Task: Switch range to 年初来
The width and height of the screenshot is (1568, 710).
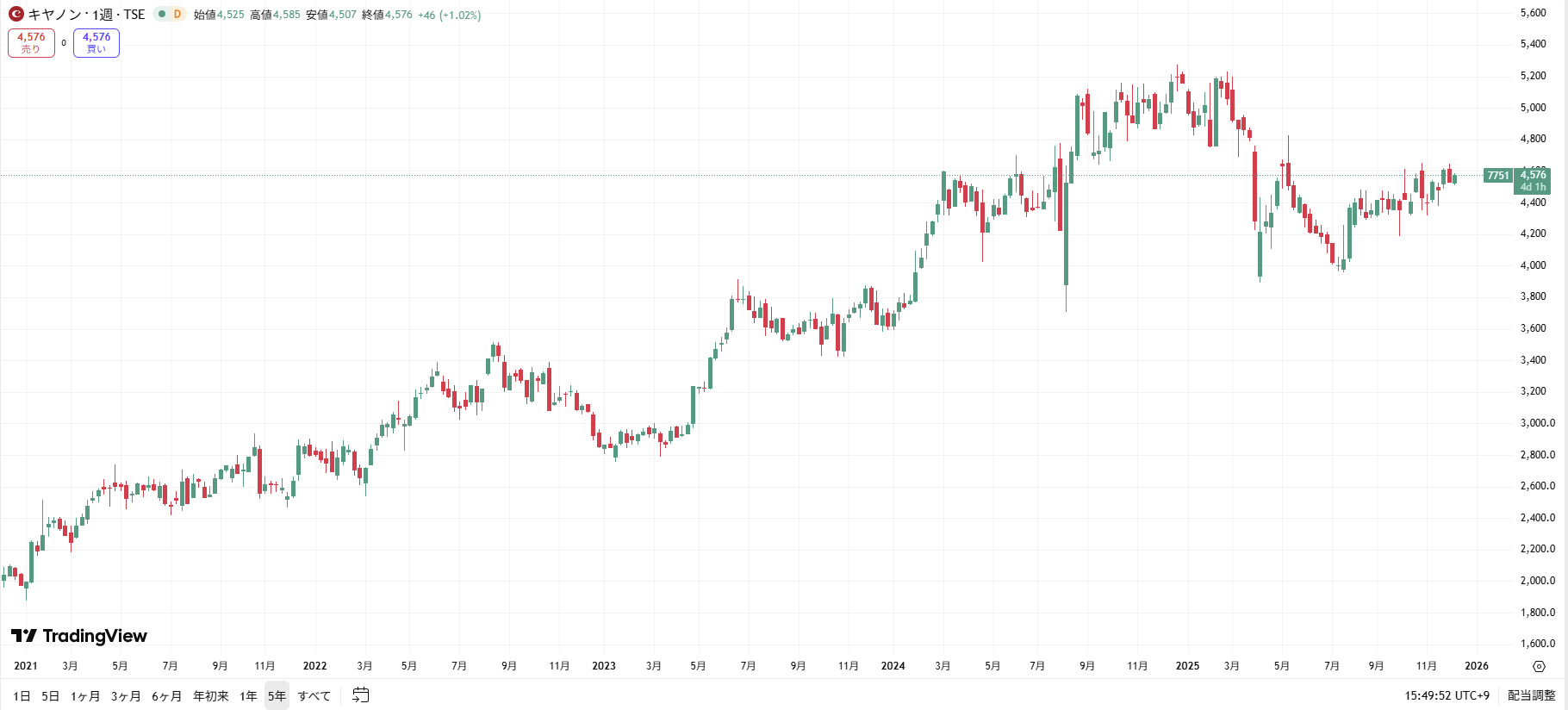Action: (211, 696)
